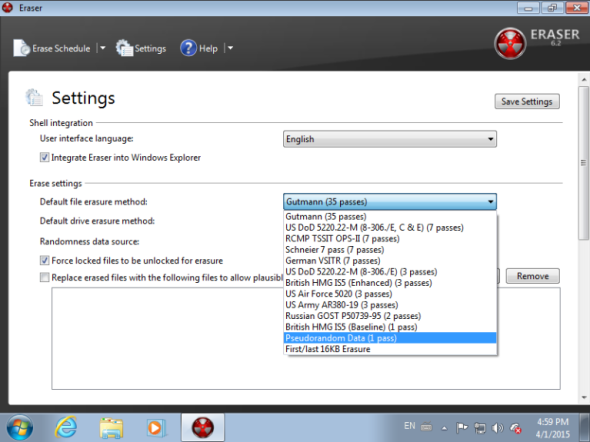Select Gutmann (35 passes) in list
This screenshot has height=442, width=590.
pyautogui.click(x=390, y=217)
